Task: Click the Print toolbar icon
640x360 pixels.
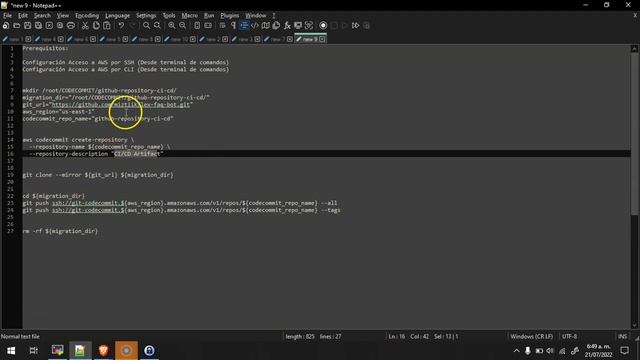Action: coord(71,25)
